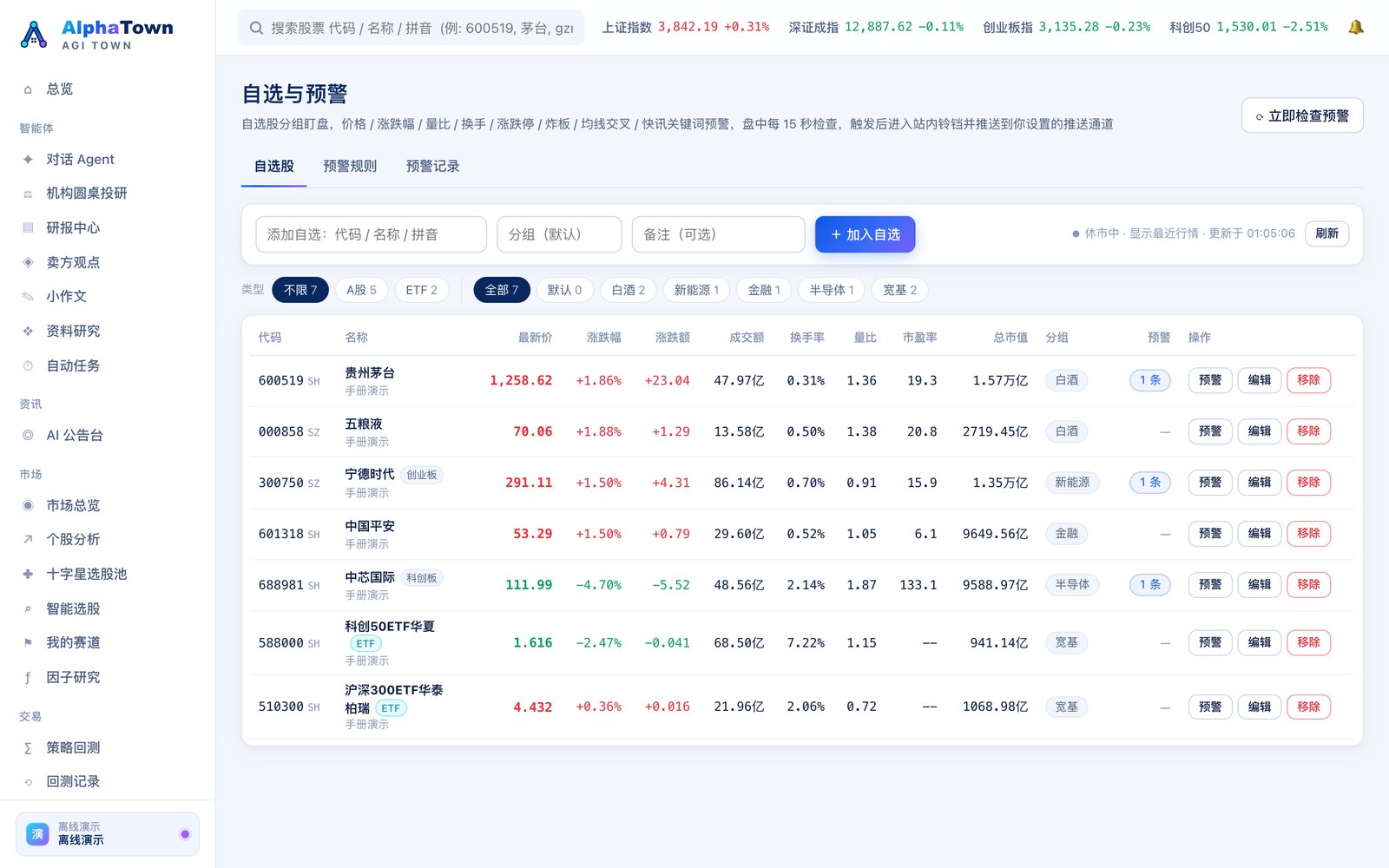The image size is (1389, 868).
Task: Click the 对话 Agent sparkle icon
Action: tap(28, 159)
